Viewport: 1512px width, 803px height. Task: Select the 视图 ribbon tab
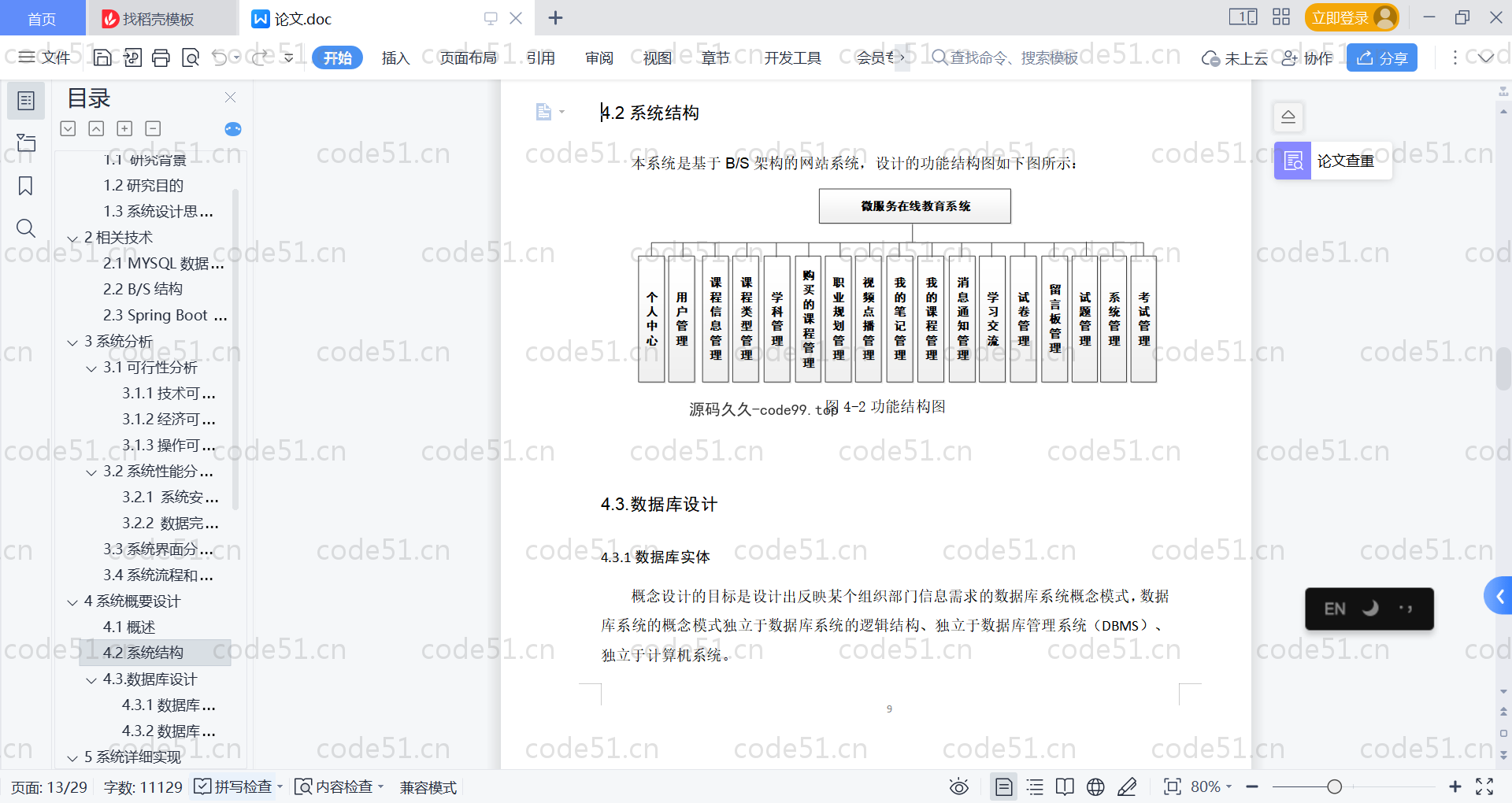658,57
